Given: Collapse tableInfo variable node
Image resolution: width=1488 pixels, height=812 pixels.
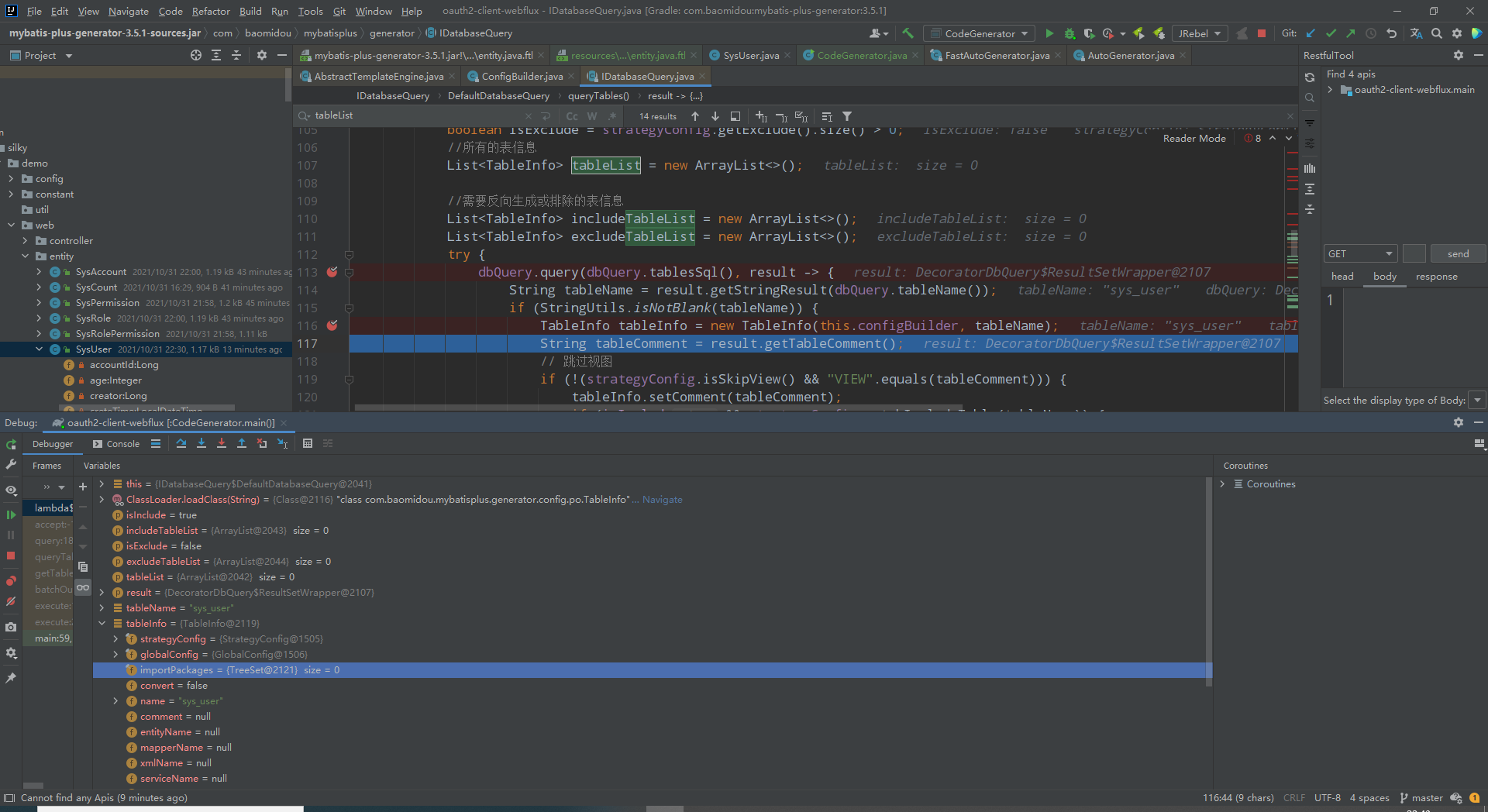Looking at the screenshot, I should coord(102,624).
